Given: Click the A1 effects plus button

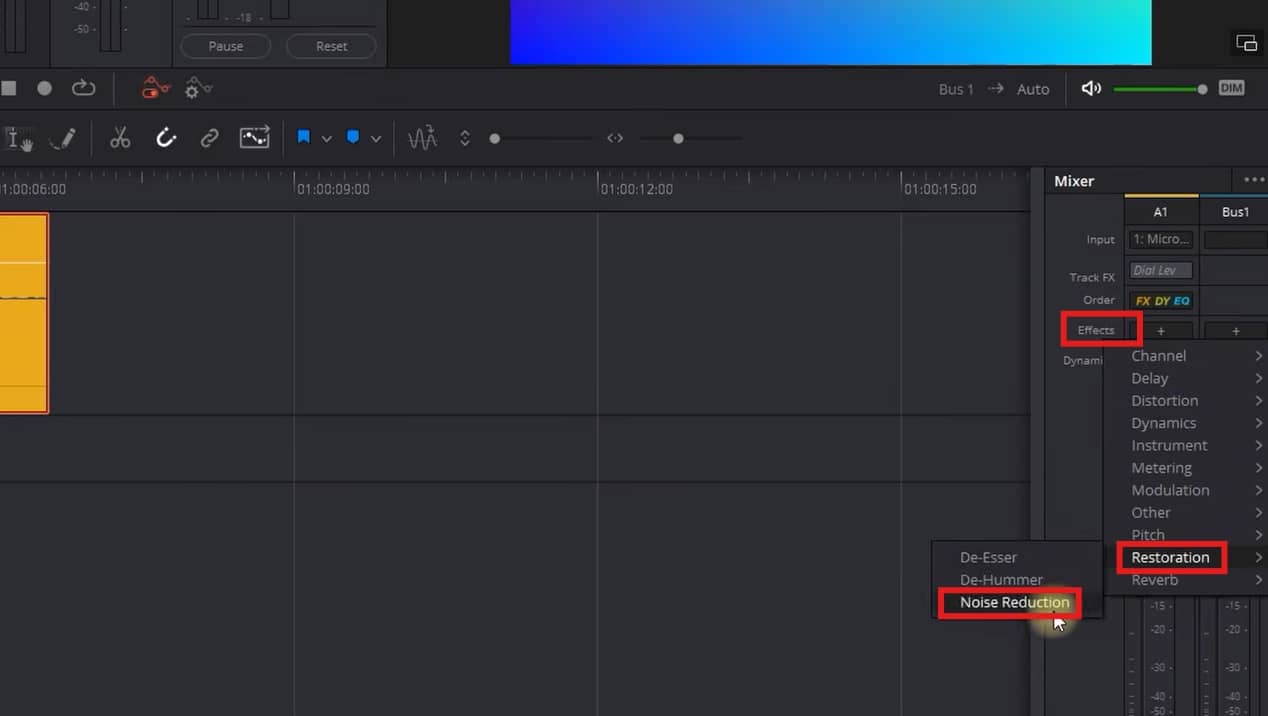Looking at the screenshot, I should pos(1161,330).
